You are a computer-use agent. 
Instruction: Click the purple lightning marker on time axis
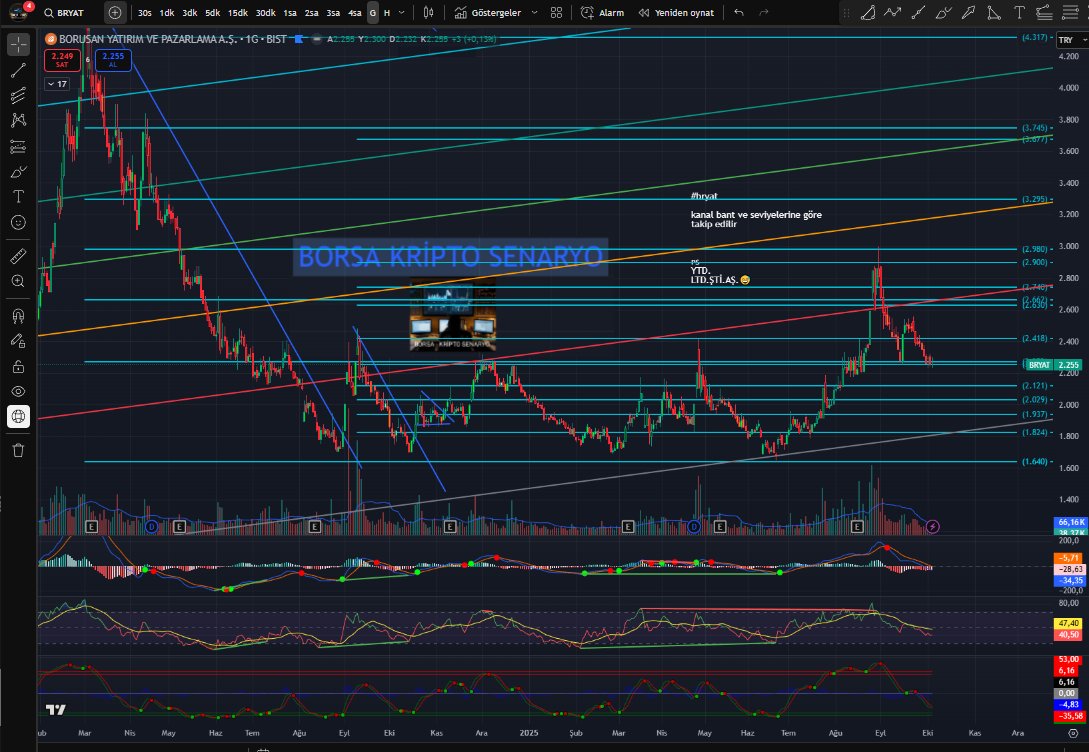tap(933, 527)
